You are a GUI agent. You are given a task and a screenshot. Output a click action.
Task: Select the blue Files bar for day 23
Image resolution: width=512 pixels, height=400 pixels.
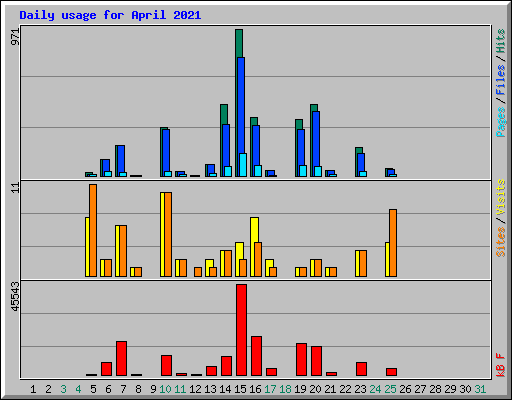[361, 162]
